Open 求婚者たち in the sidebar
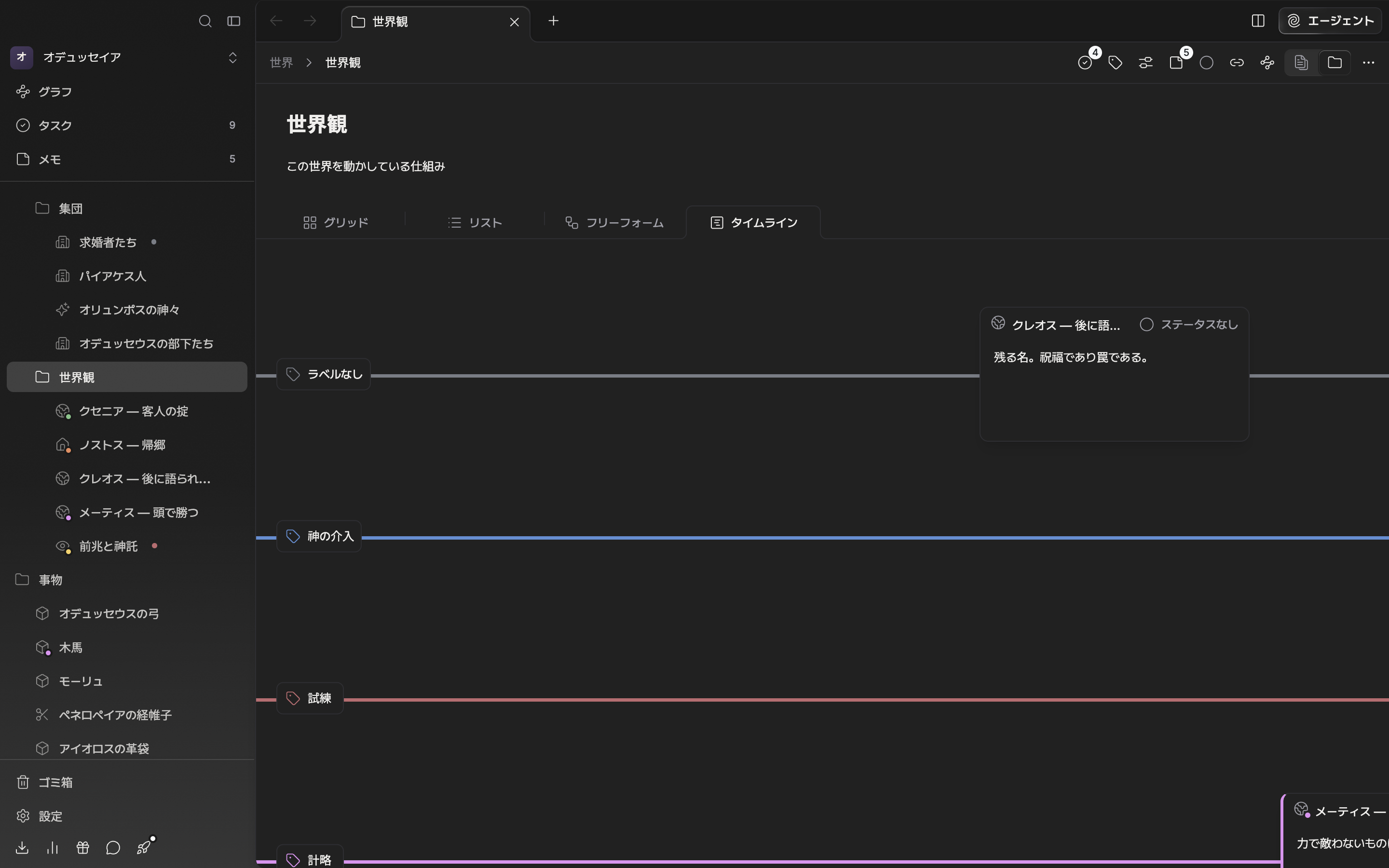The image size is (1389, 868). click(127, 242)
